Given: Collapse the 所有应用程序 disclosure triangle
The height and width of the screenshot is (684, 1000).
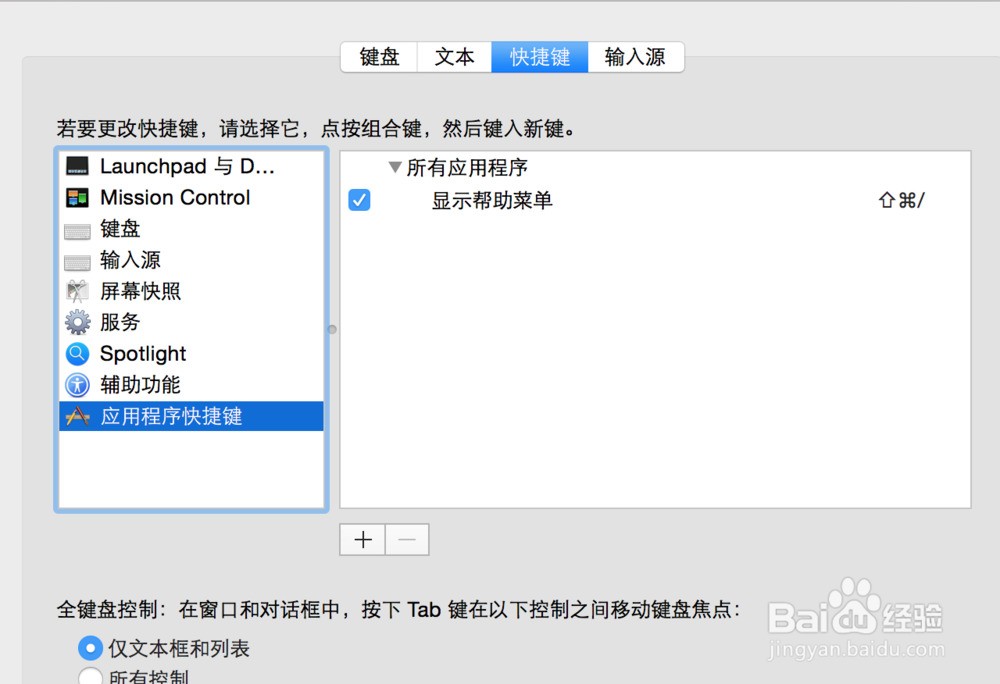Looking at the screenshot, I should tap(395, 168).
